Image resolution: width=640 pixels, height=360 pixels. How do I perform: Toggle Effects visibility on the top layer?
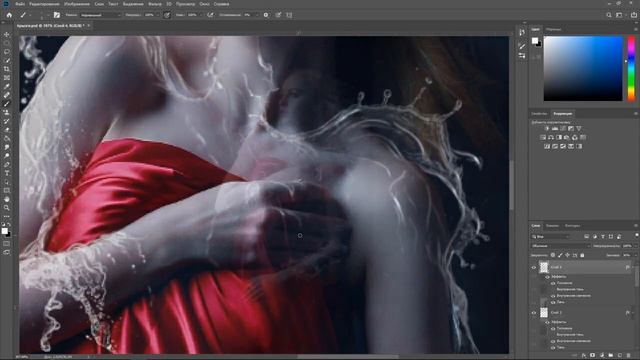click(547, 277)
